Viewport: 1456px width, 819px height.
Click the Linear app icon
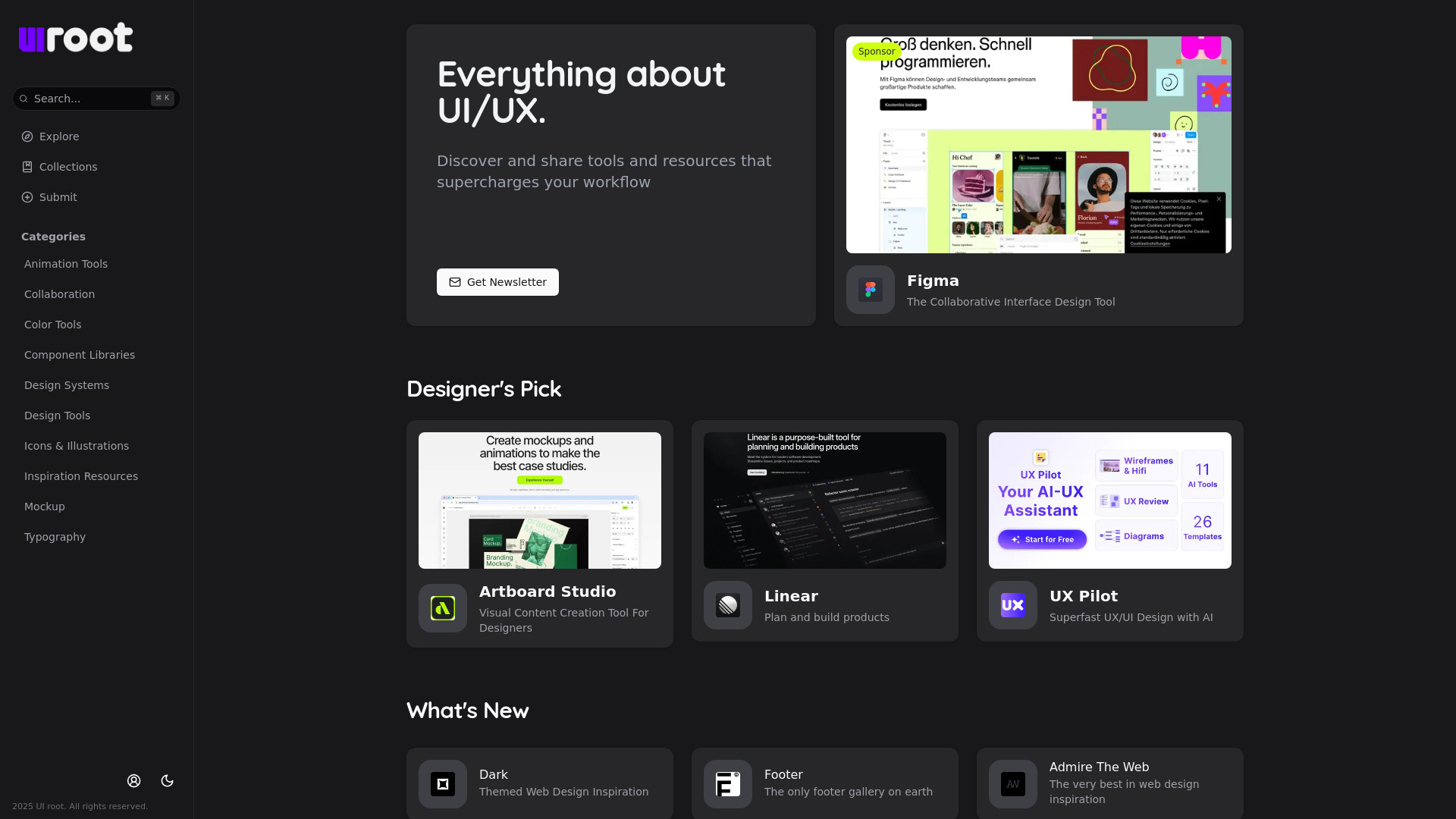pos(728,605)
